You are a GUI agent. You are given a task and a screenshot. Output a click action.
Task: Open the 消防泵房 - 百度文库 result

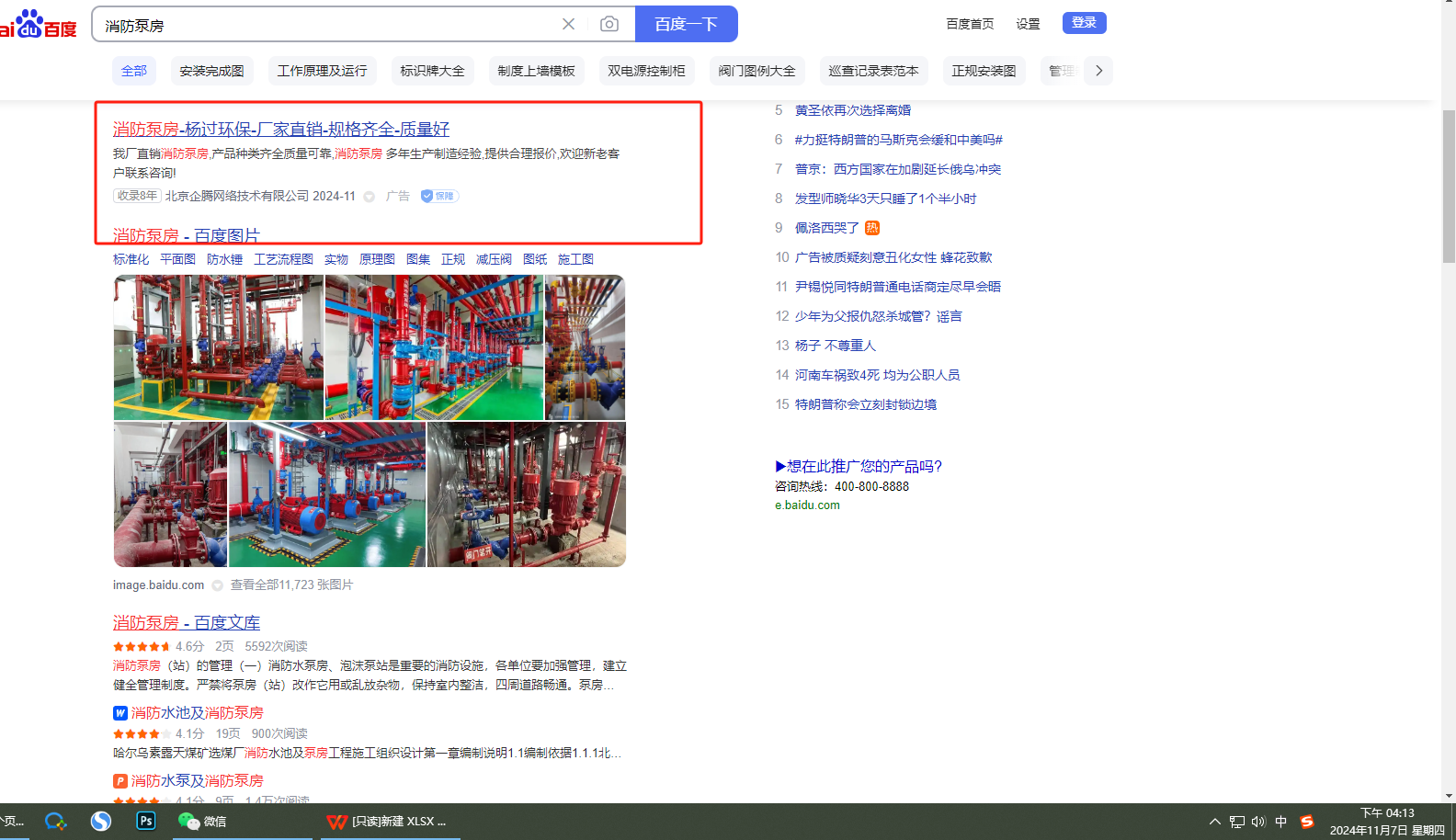point(187,623)
